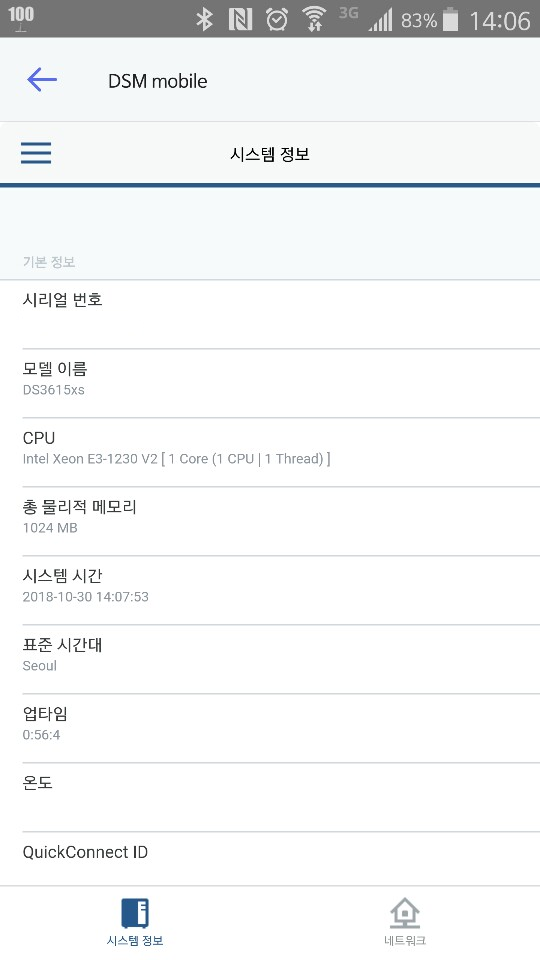Switch to the 네트워크 tab
This screenshot has height=960, width=540.
405,923
